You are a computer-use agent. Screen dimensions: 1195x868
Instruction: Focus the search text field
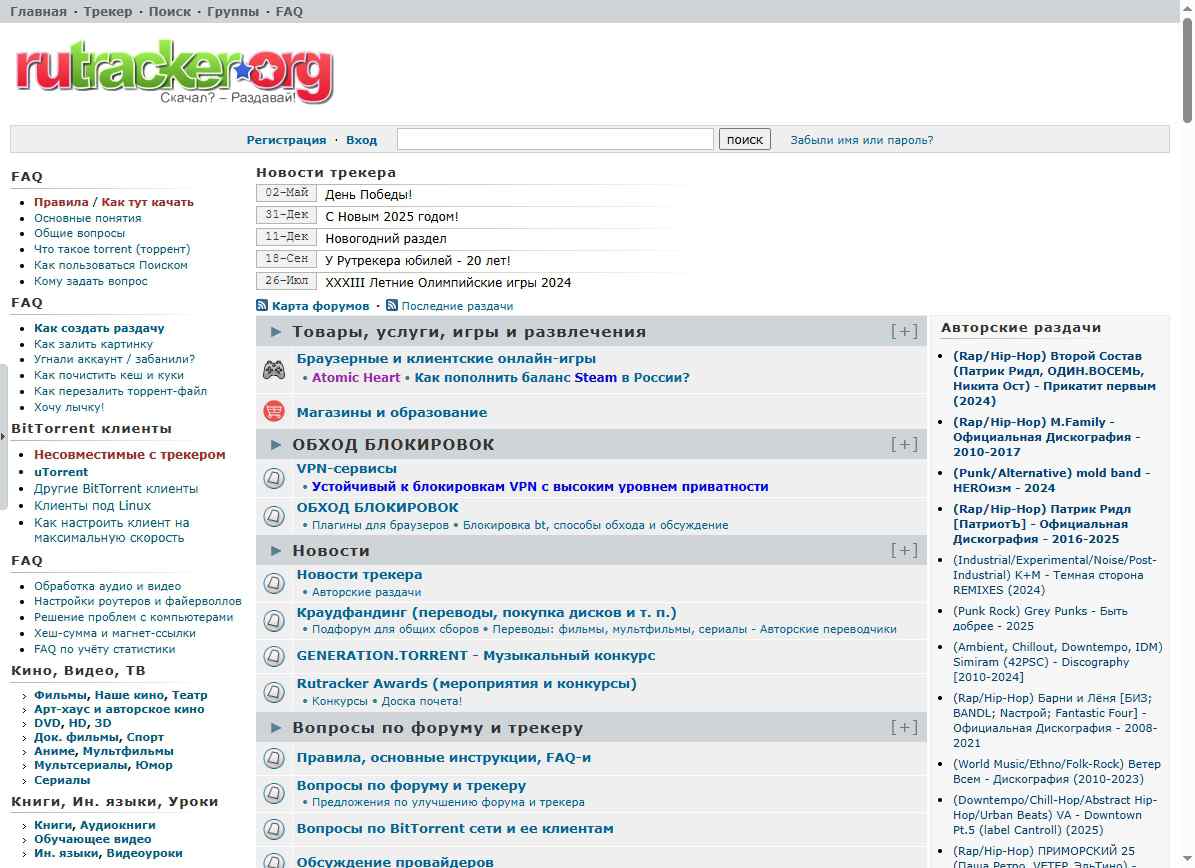point(554,139)
